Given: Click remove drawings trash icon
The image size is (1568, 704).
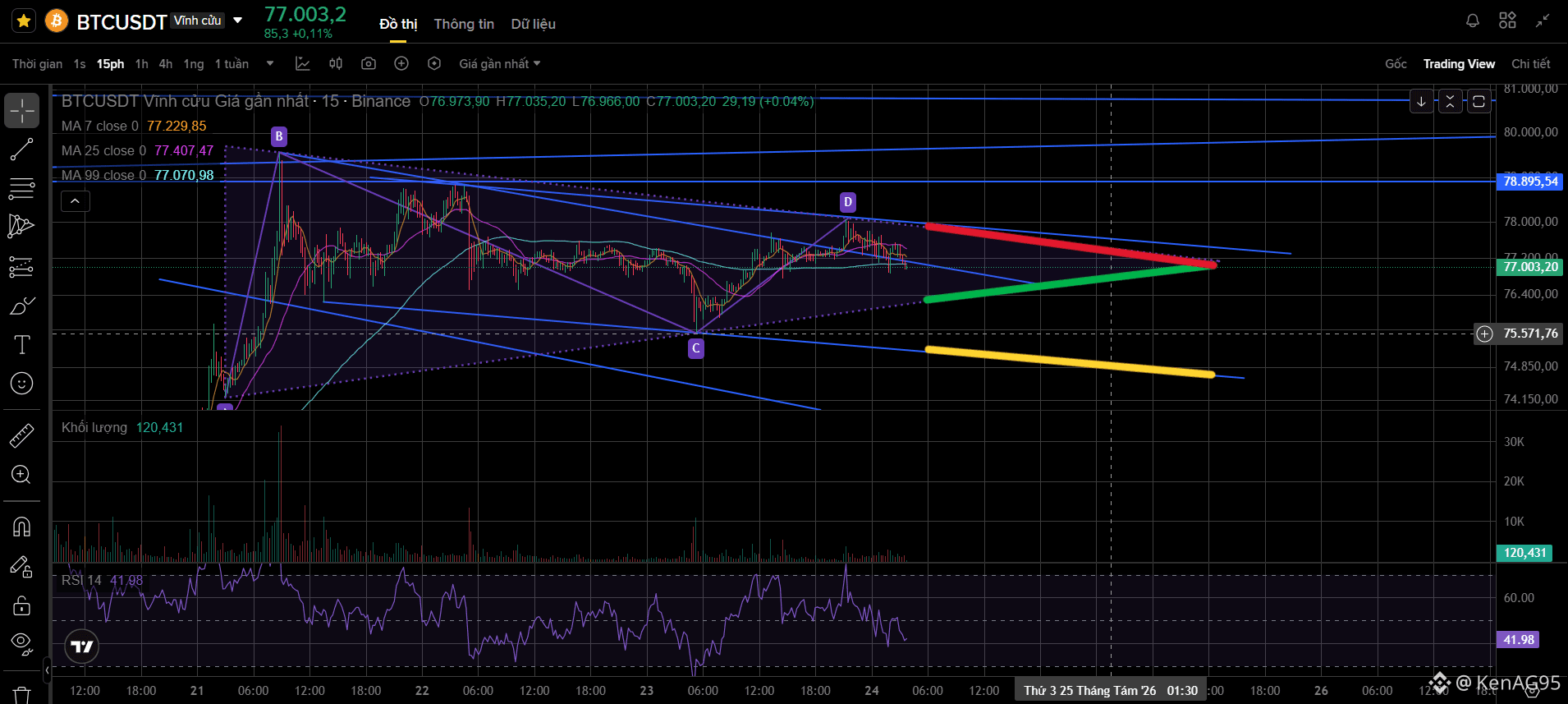Looking at the screenshot, I should click(x=22, y=695).
